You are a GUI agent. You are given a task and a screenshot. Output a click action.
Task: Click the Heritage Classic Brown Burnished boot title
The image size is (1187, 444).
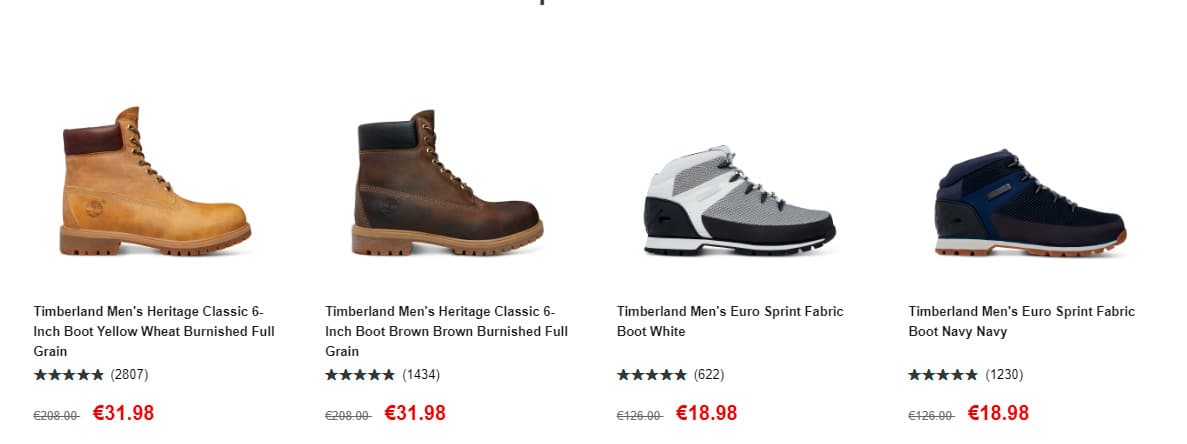pyautogui.click(x=446, y=331)
